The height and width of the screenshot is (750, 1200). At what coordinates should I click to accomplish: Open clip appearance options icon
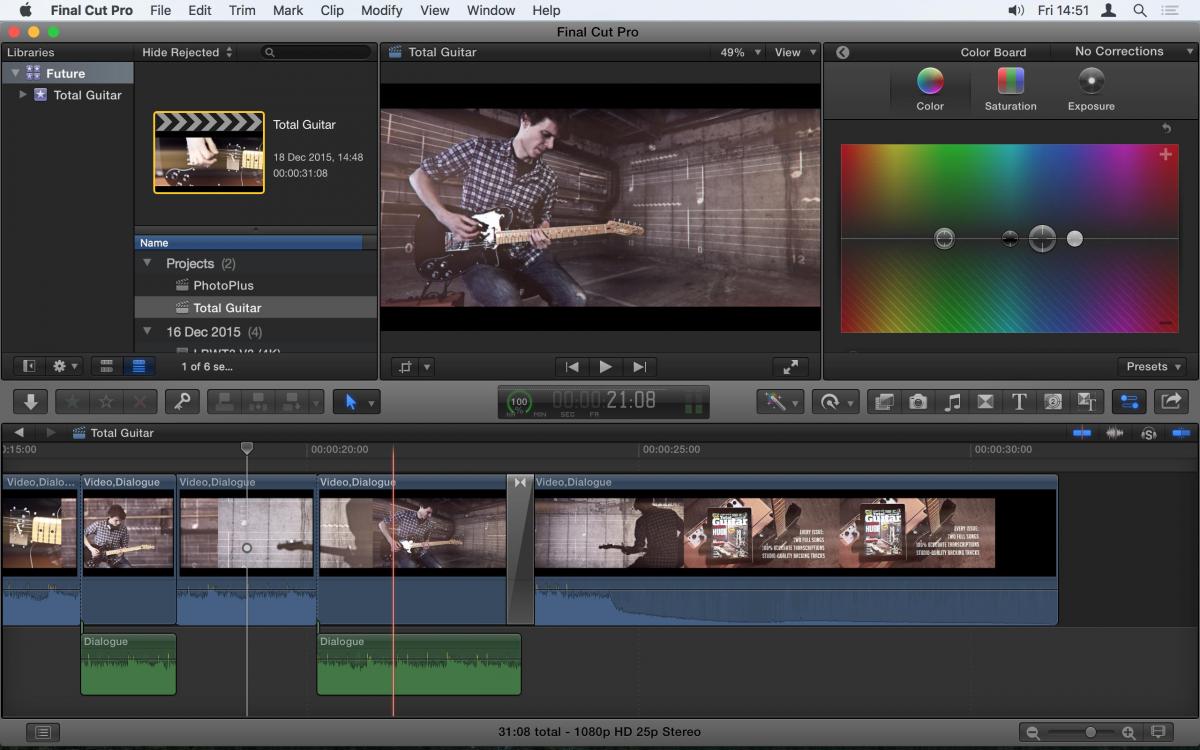click(x=1159, y=732)
